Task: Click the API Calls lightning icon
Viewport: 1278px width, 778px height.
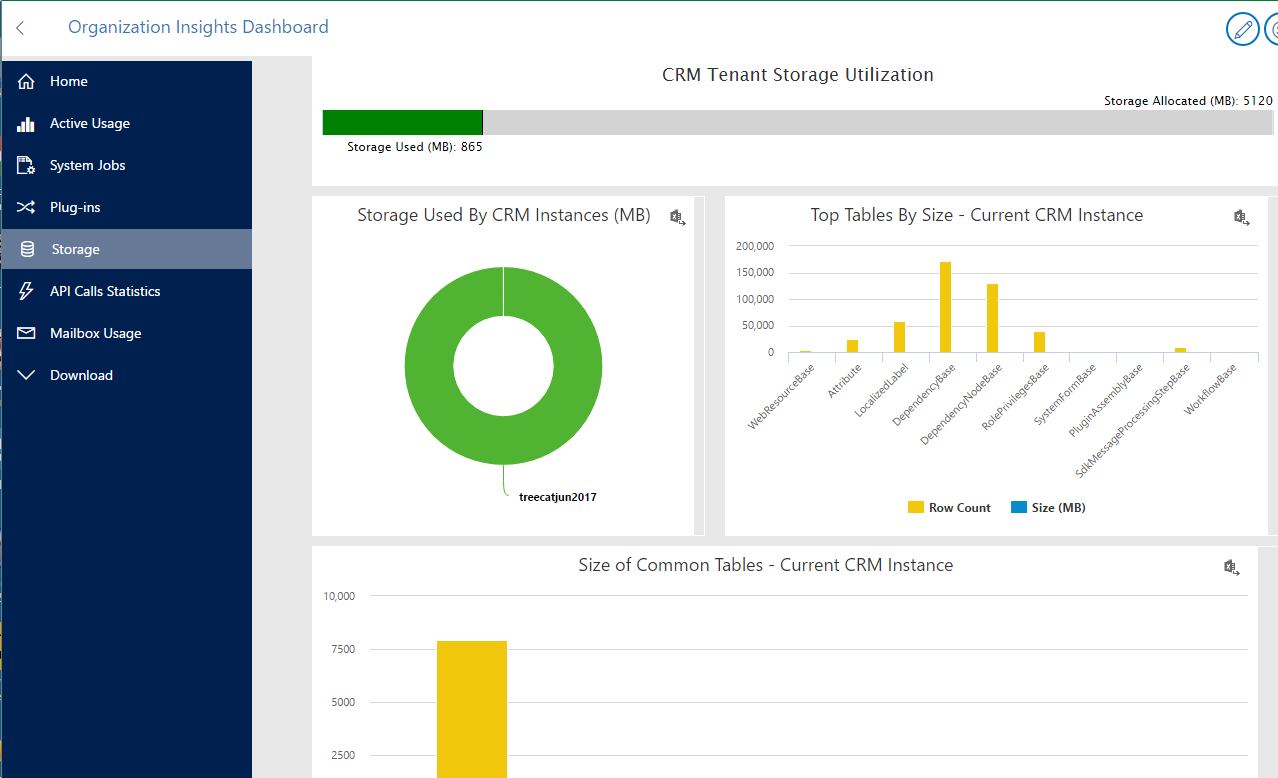Action: tap(27, 291)
